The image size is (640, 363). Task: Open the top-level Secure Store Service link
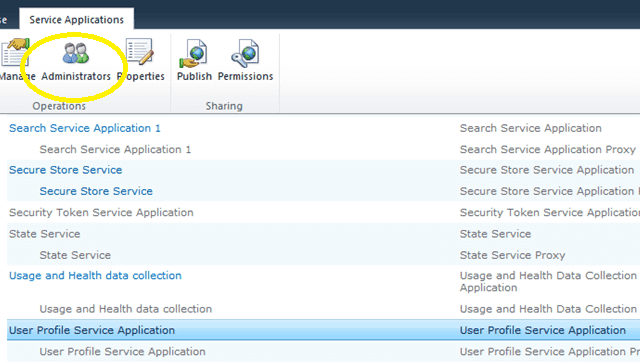click(x=66, y=170)
